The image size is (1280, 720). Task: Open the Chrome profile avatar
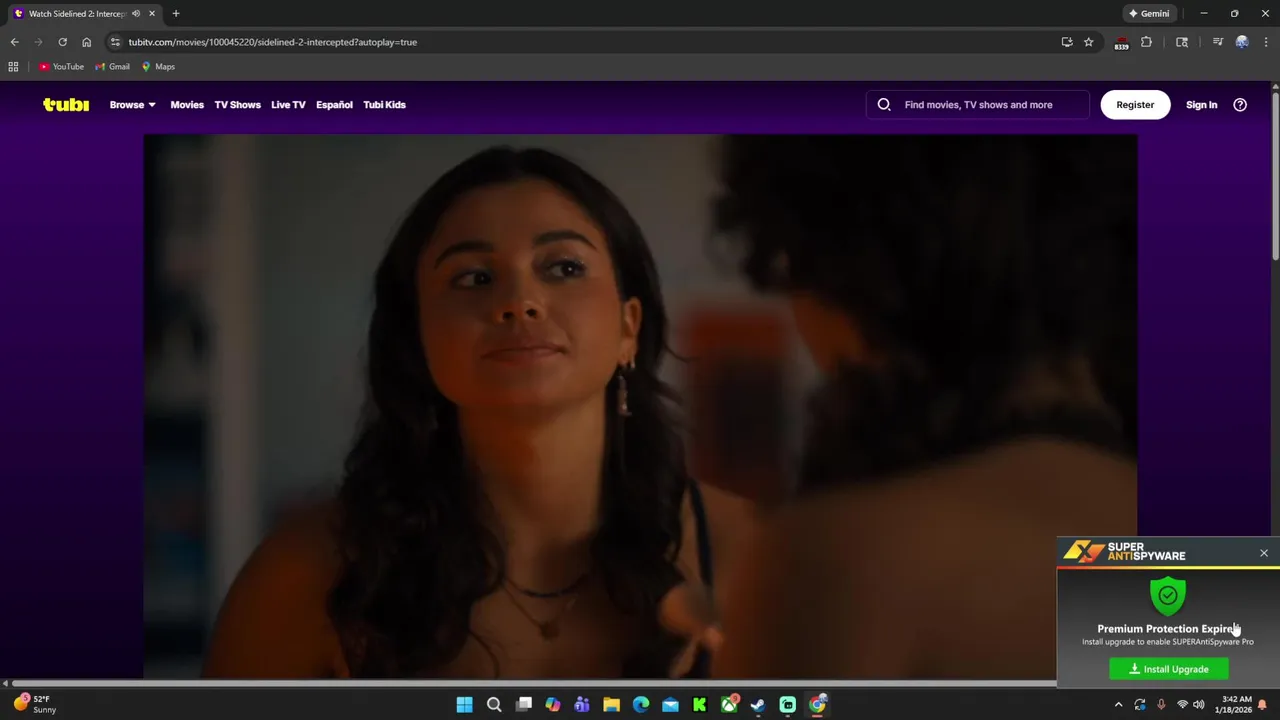pos(1242,42)
